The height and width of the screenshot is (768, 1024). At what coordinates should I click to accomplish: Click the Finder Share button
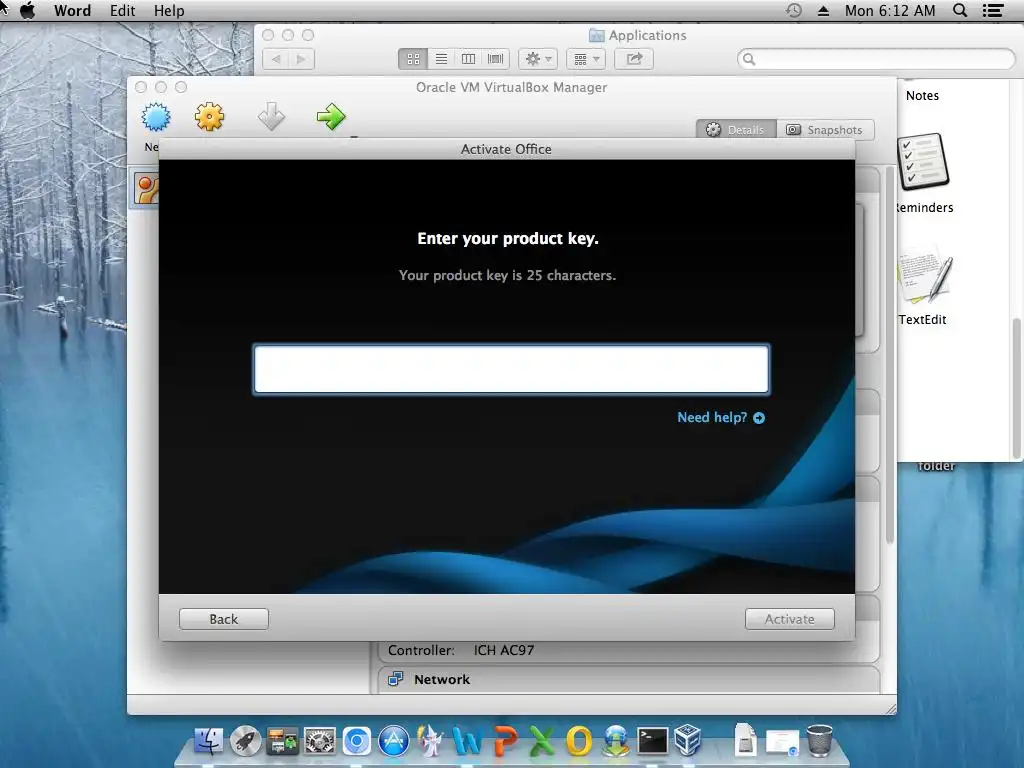634,59
